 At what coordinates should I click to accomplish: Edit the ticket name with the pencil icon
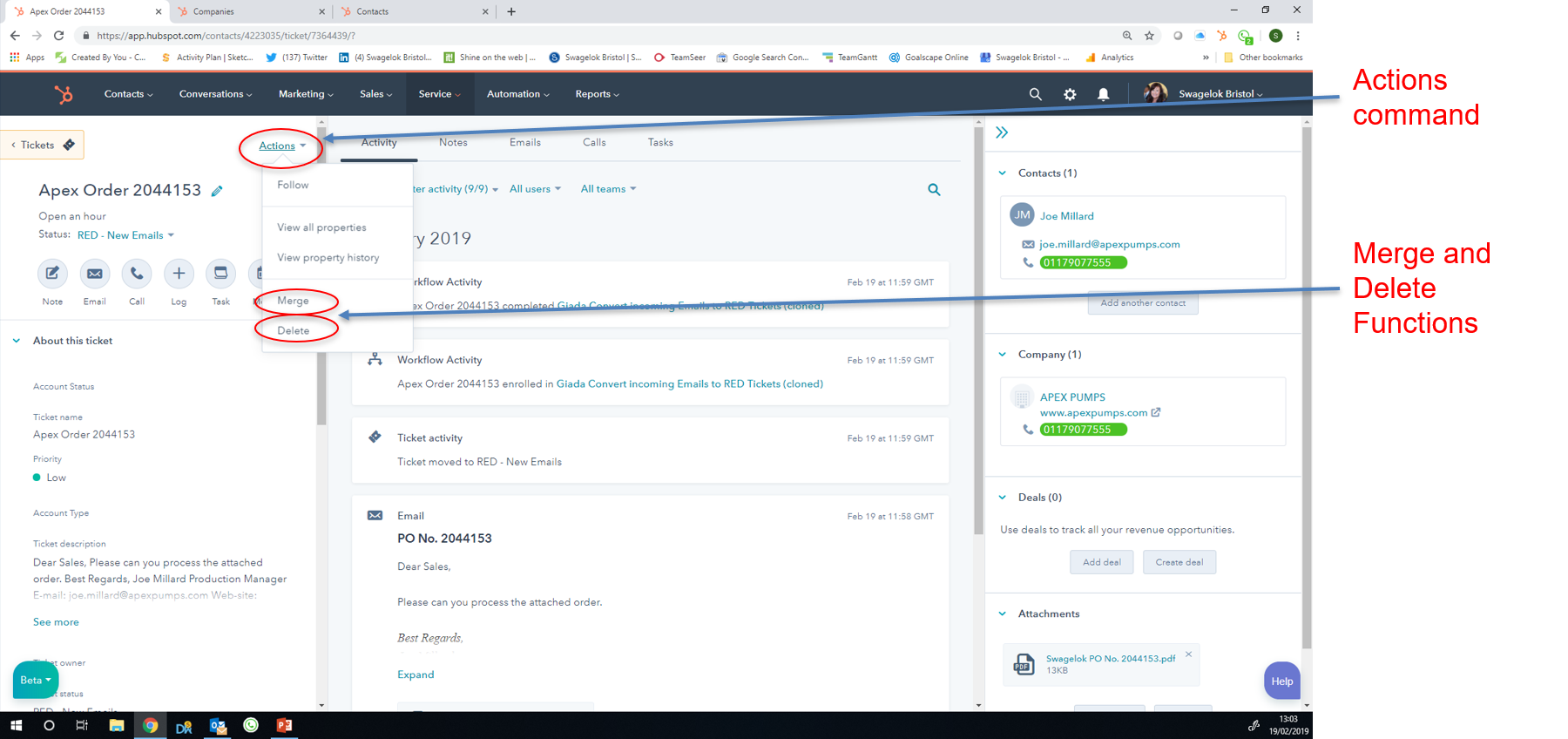tap(217, 191)
